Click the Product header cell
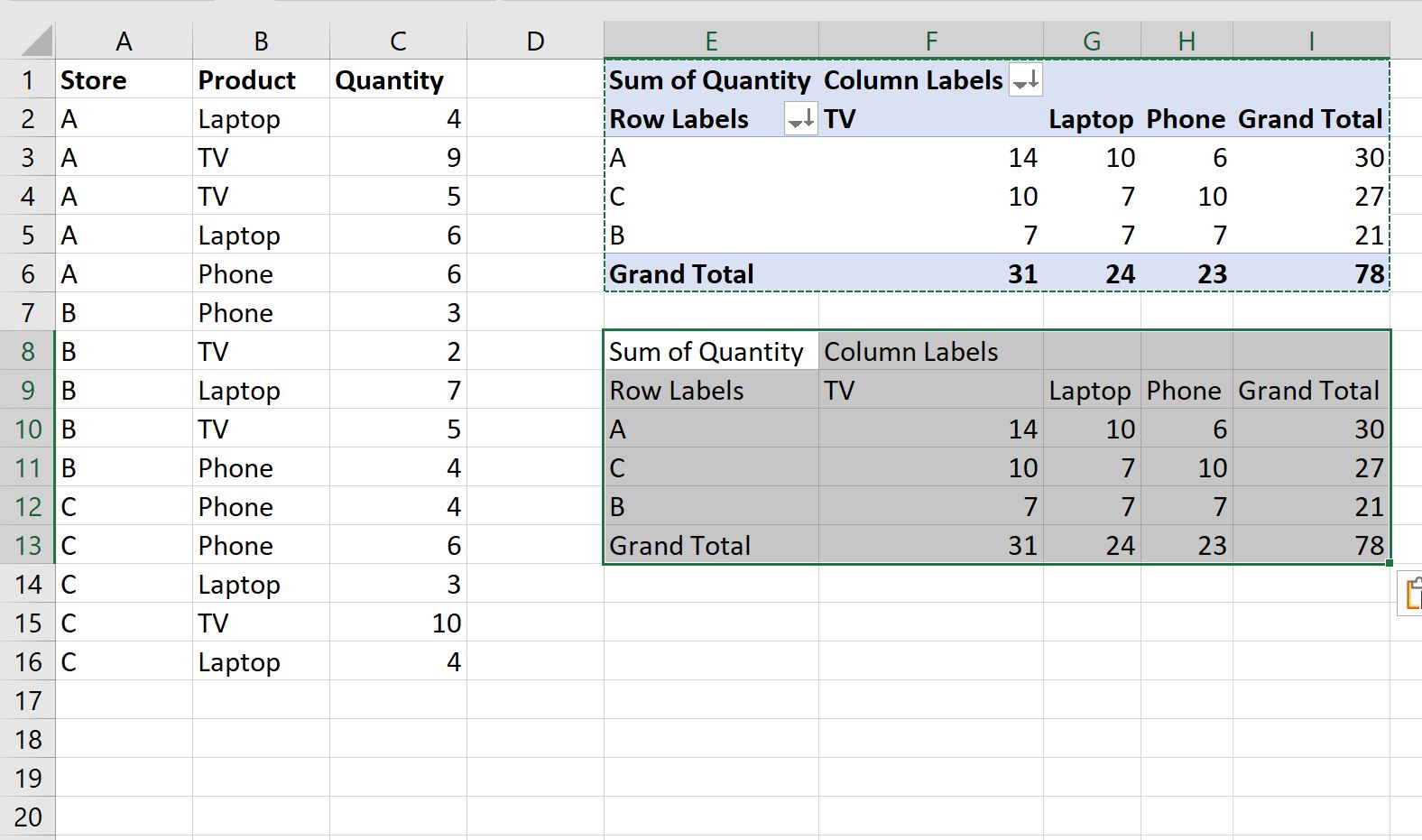The width and height of the screenshot is (1422, 840). [261, 80]
